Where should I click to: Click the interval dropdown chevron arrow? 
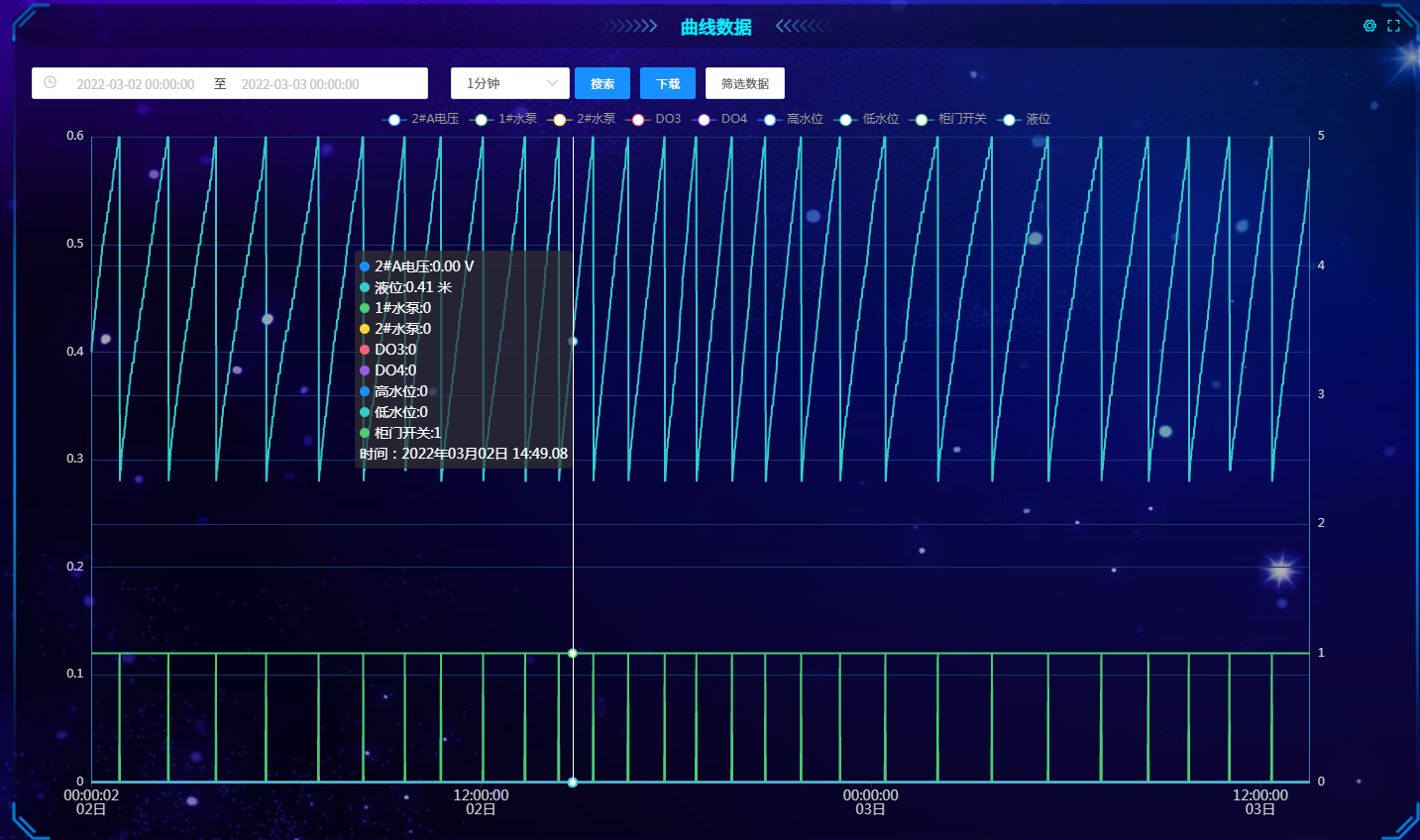point(553,83)
